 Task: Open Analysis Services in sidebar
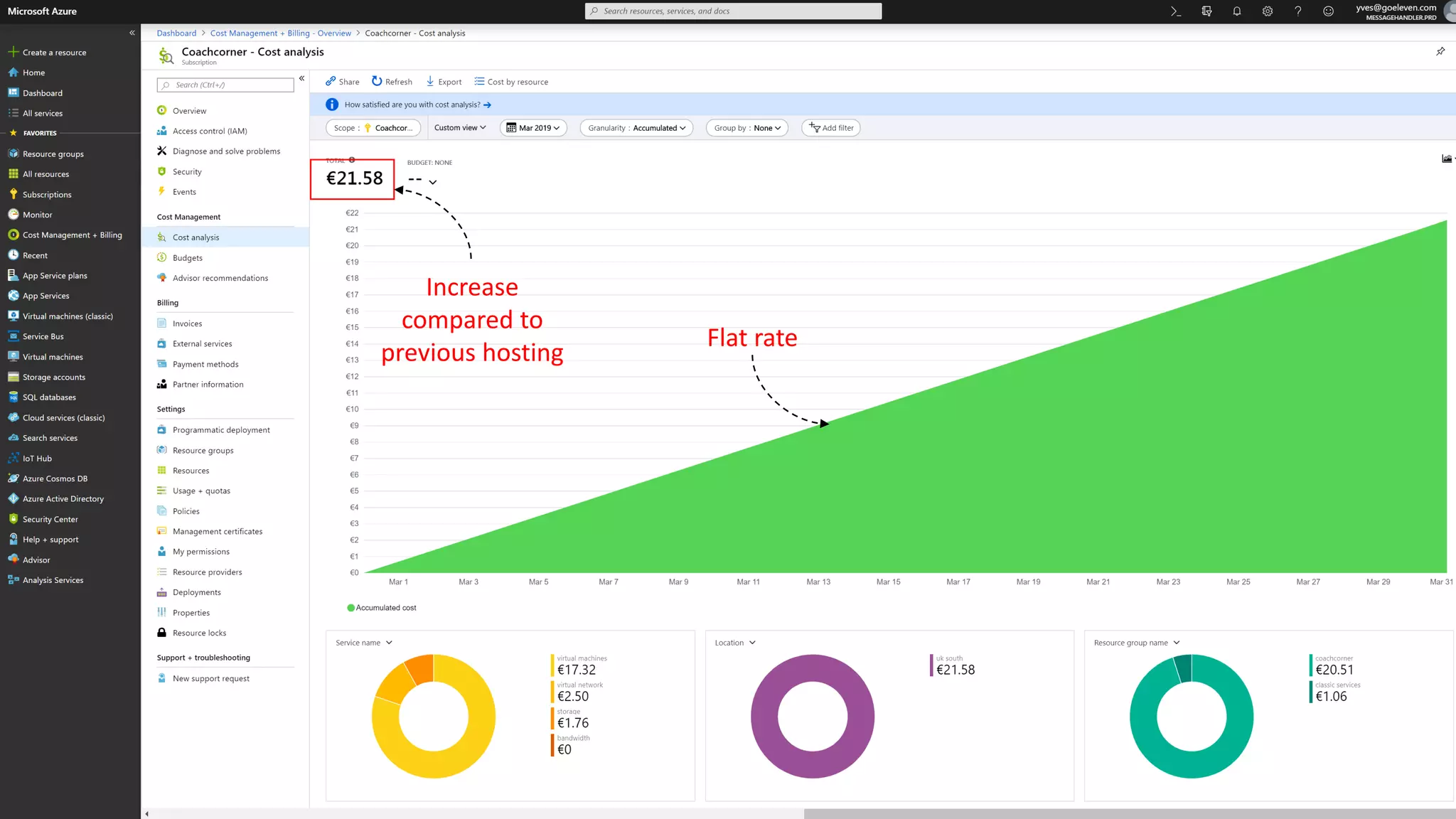(53, 581)
